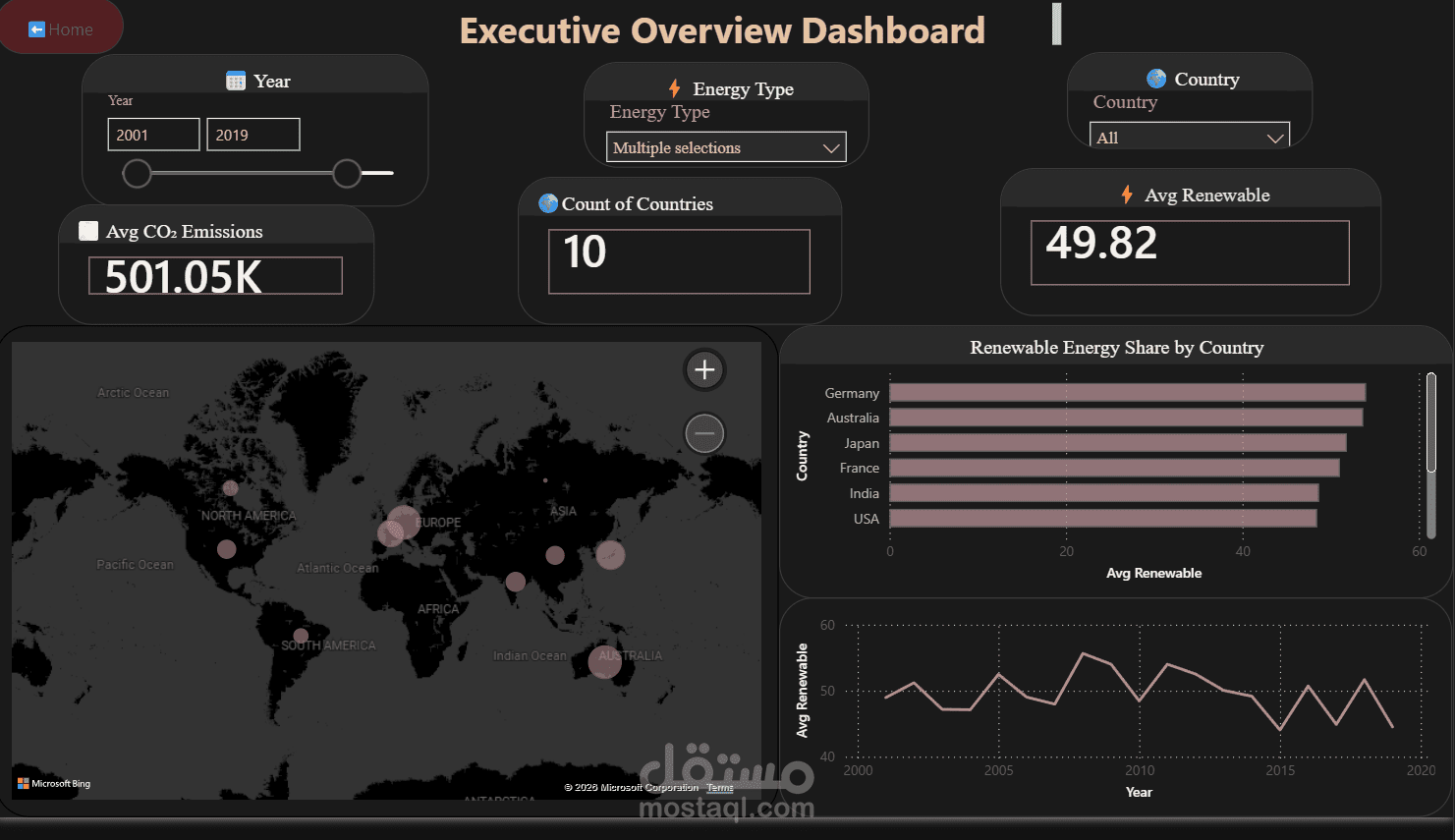This screenshot has width=1455, height=840.
Task: Click the Home arrow icon
Action: click(x=36, y=29)
